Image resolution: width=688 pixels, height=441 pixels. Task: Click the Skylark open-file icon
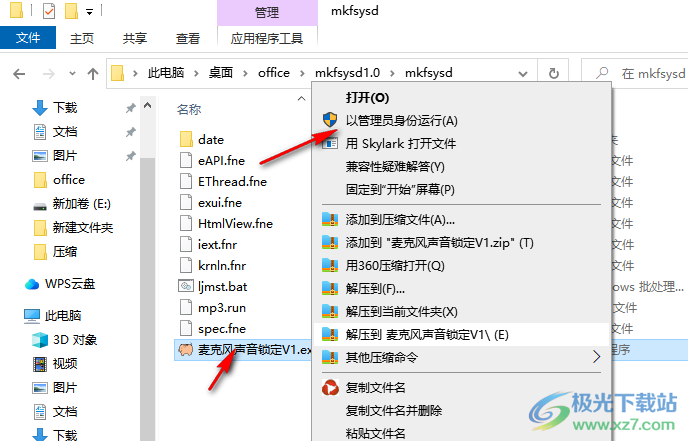pos(330,143)
